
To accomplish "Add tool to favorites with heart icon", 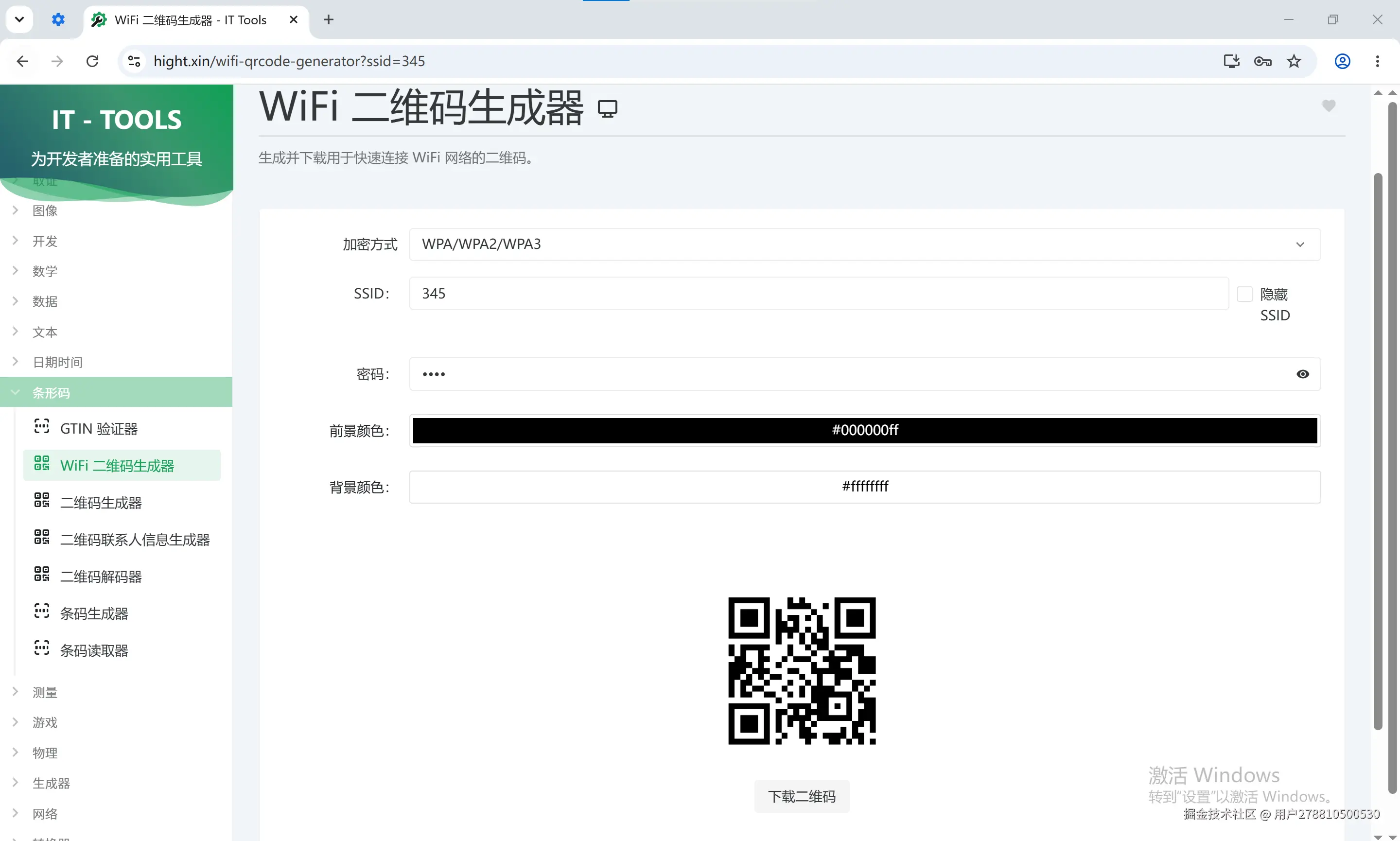I will point(1329,106).
